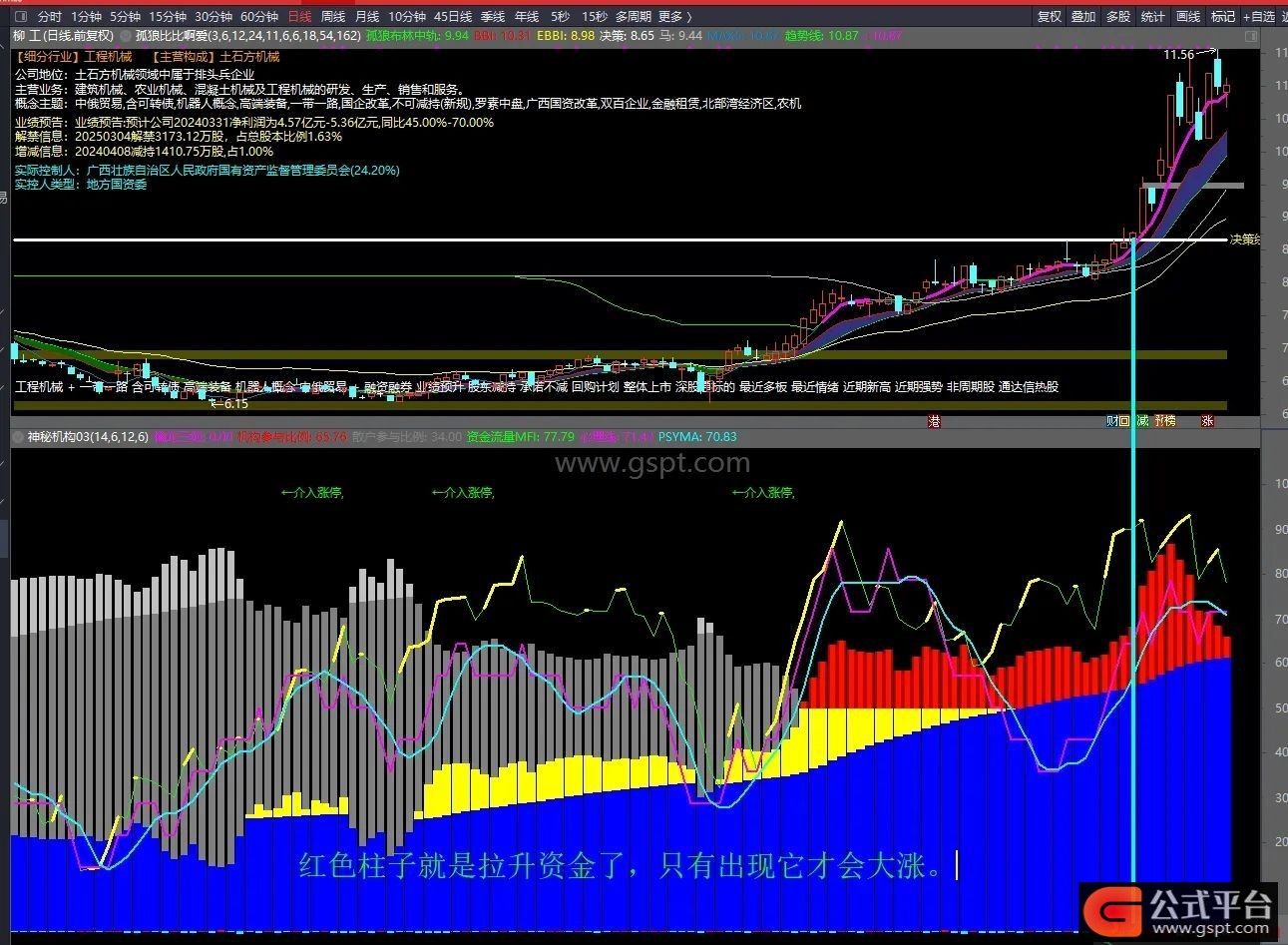This screenshot has width=1288, height=945.
Task: Click the 整体上市 tag
Action: click(647, 387)
